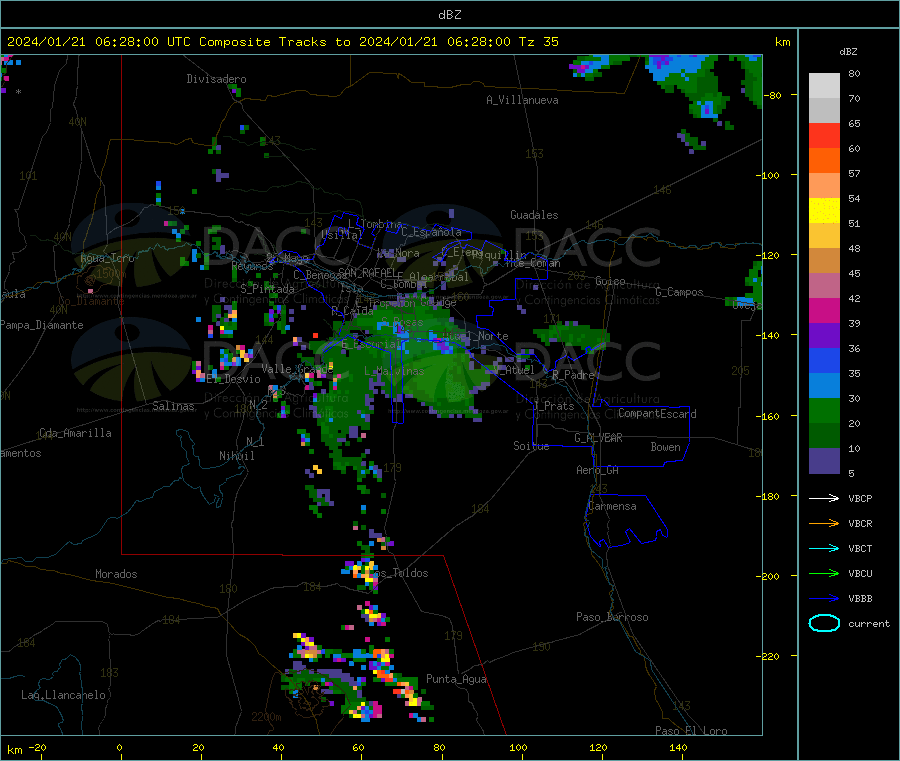Image resolution: width=900 pixels, height=761 pixels.
Task: Click the SAN_RAFAEL city label
Action: point(367,272)
